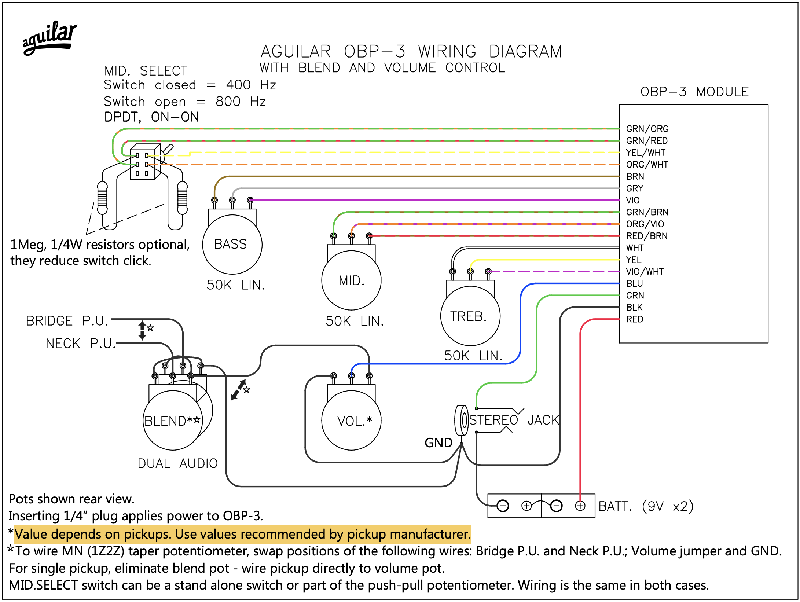Click the double arrow beside BRIDGE P.U.
The height and width of the screenshot is (602, 800).
pyautogui.click(x=142, y=331)
